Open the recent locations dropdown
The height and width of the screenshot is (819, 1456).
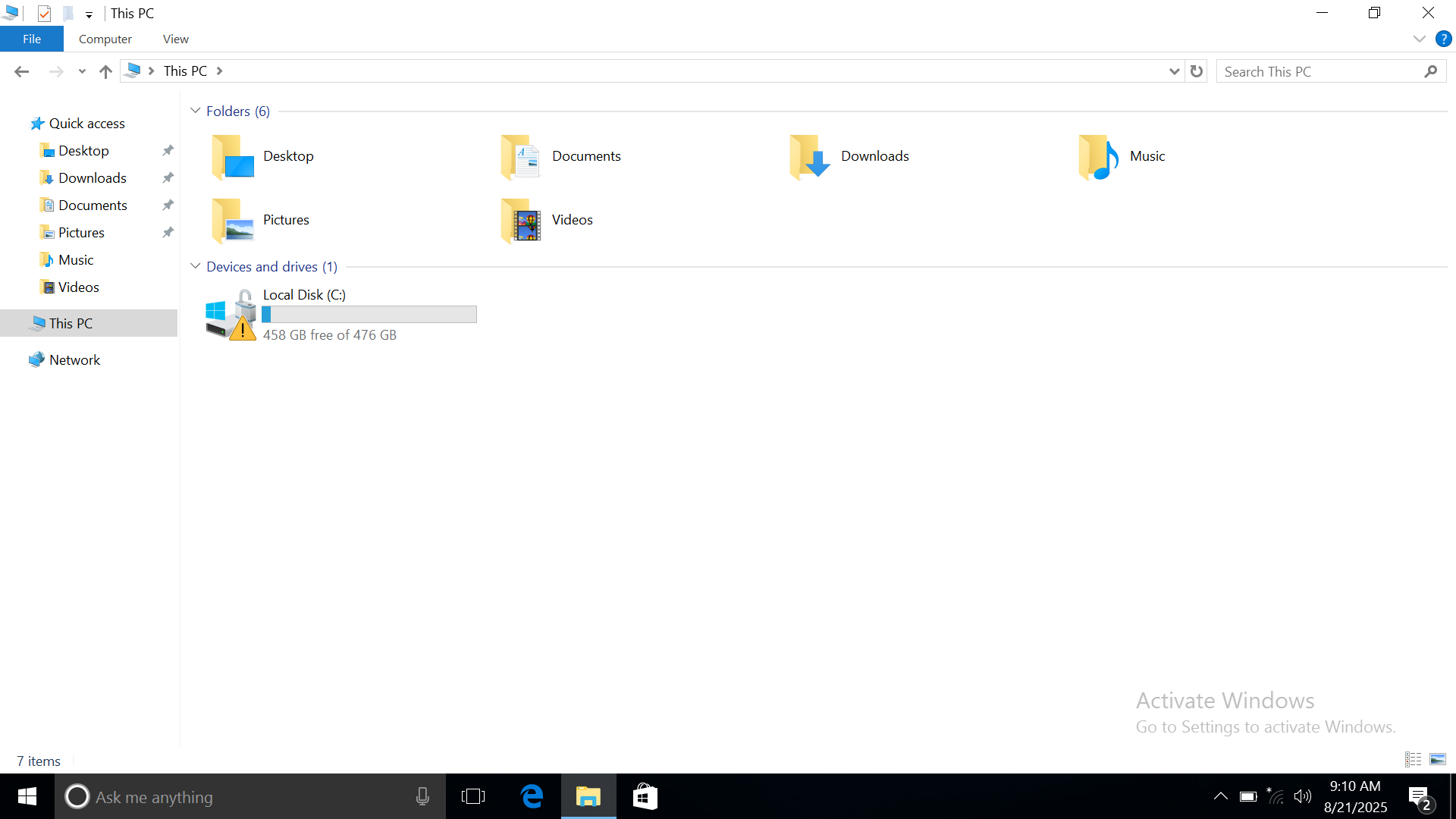82,71
